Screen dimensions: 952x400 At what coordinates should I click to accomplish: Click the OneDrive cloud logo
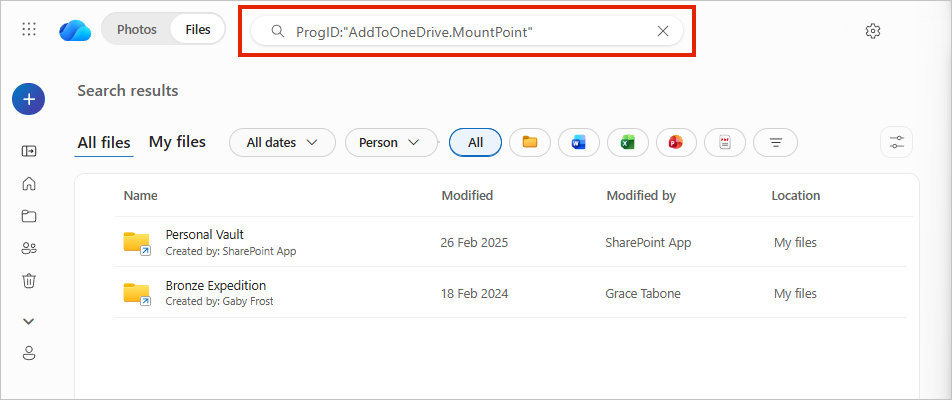pos(75,30)
